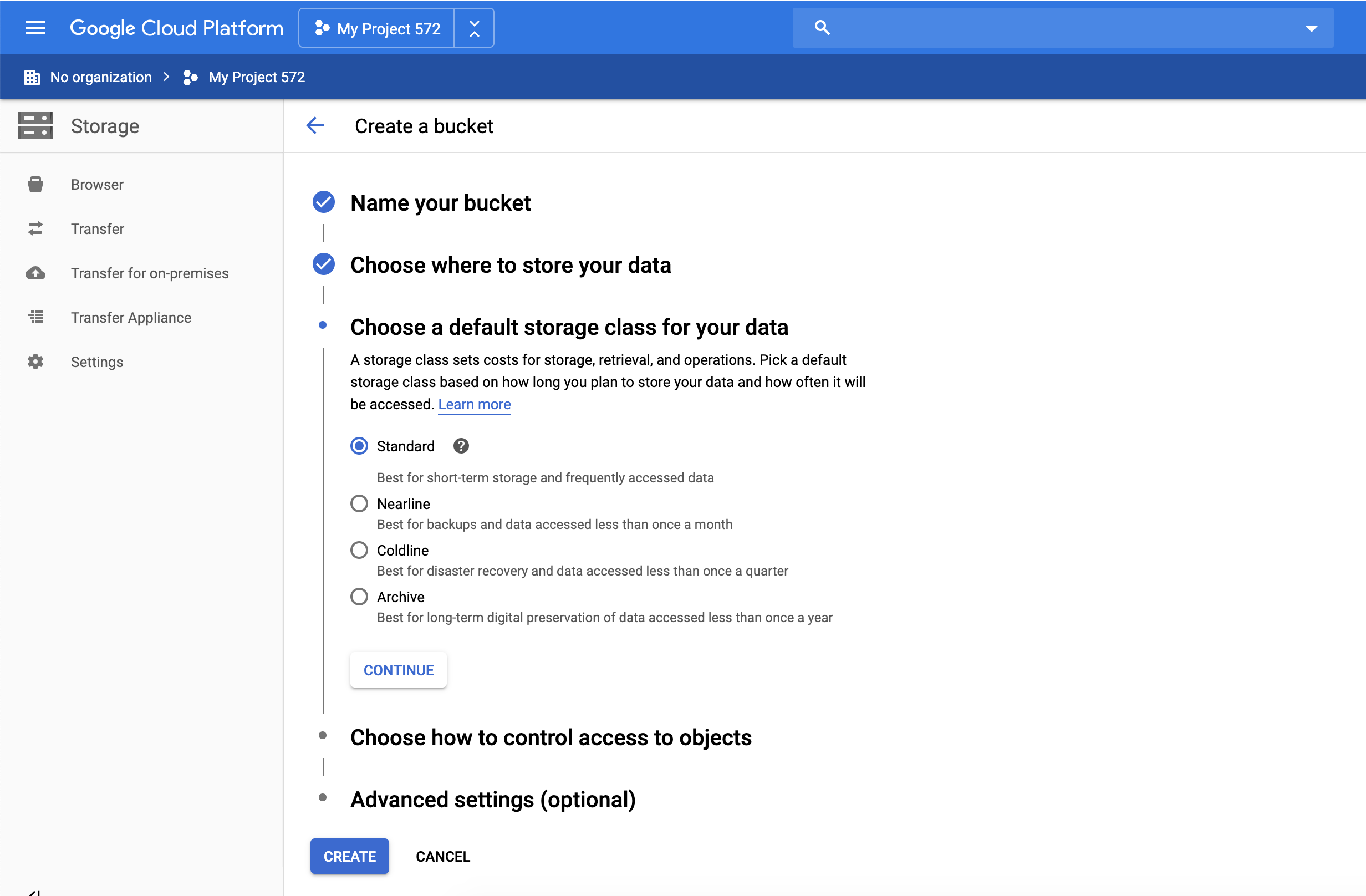Click the Transfer for on-premises cloud icon
Screen dimensions: 1366x896
pos(35,273)
